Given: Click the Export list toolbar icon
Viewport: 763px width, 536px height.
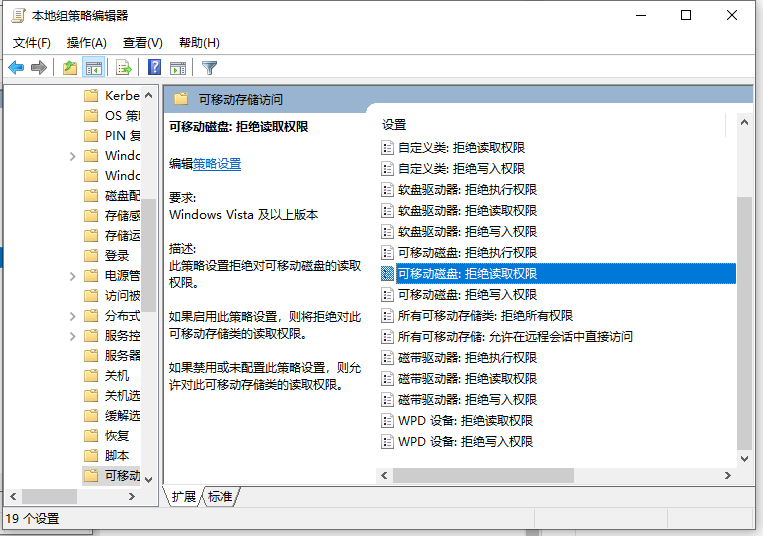Looking at the screenshot, I should coord(124,68).
